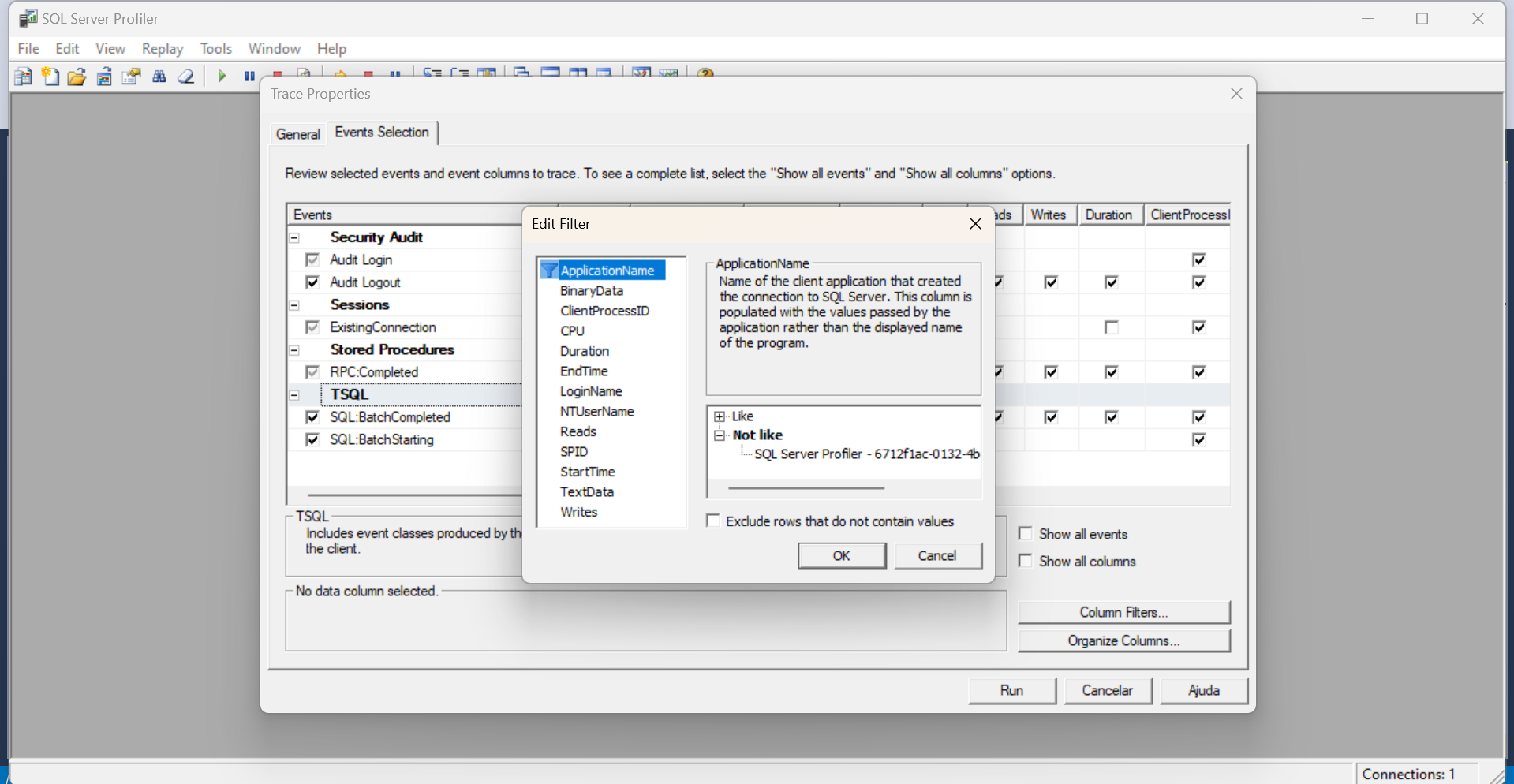Open the Help menu
This screenshot has width=1514, height=784.
pyautogui.click(x=331, y=49)
